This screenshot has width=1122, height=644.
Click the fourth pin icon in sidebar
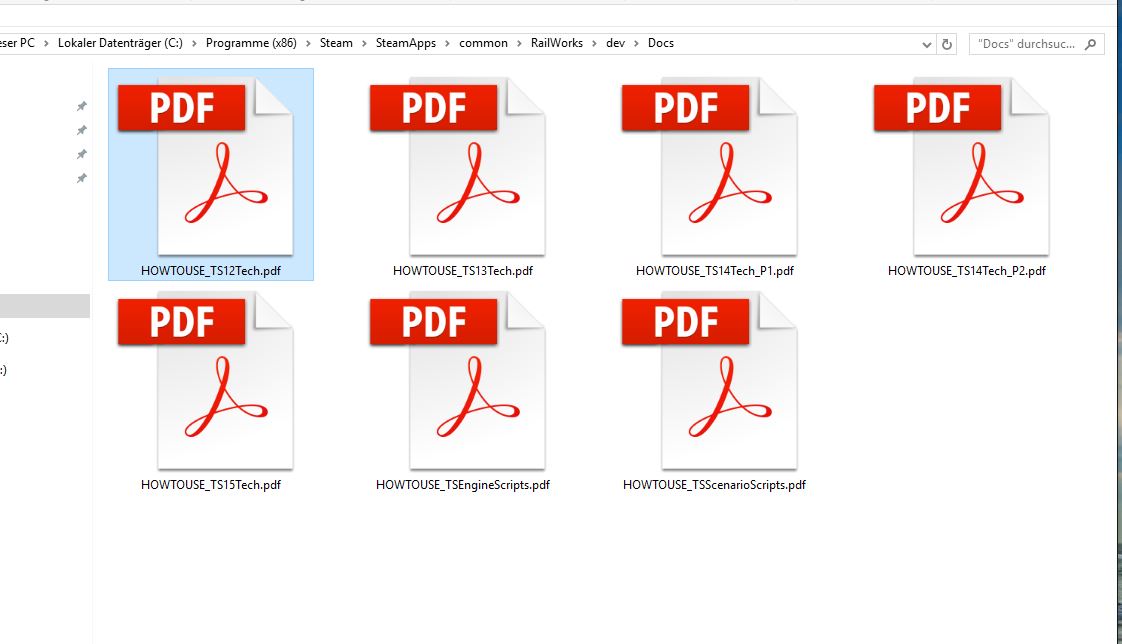tap(82, 178)
